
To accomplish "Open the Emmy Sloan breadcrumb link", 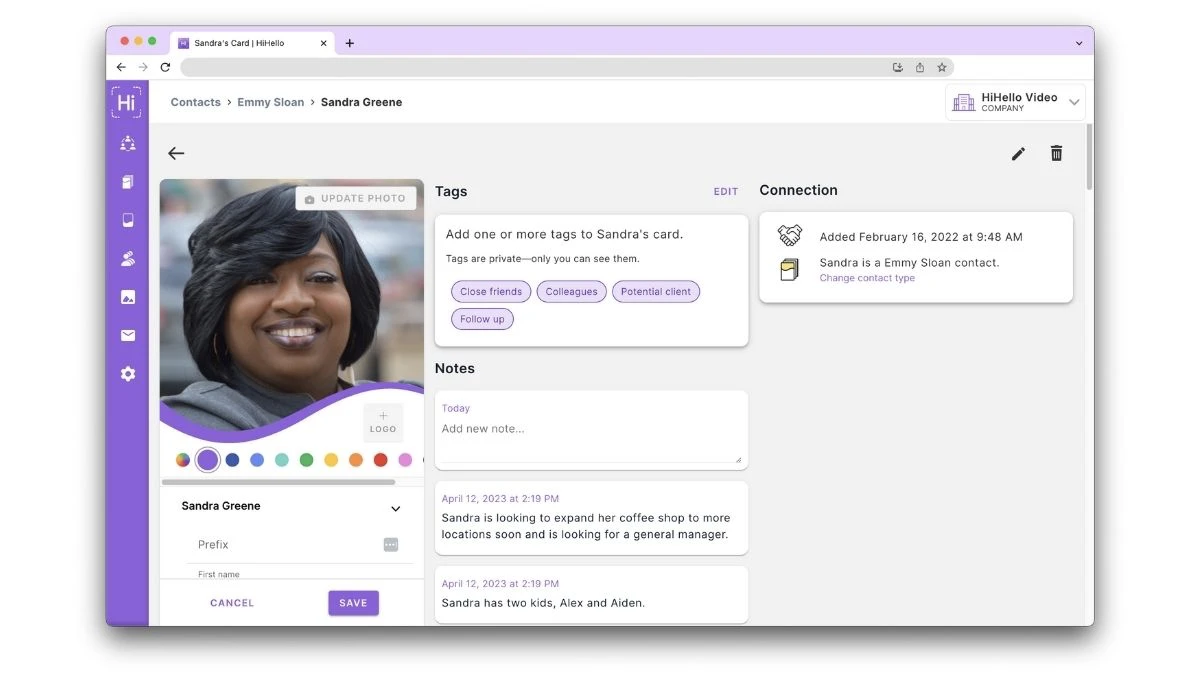I will coord(270,101).
